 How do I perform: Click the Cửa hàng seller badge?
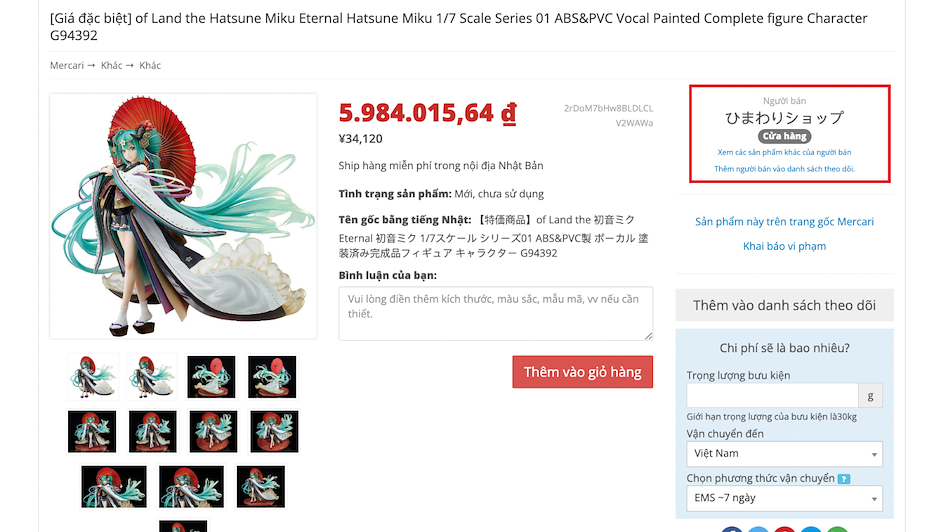coord(784,136)
